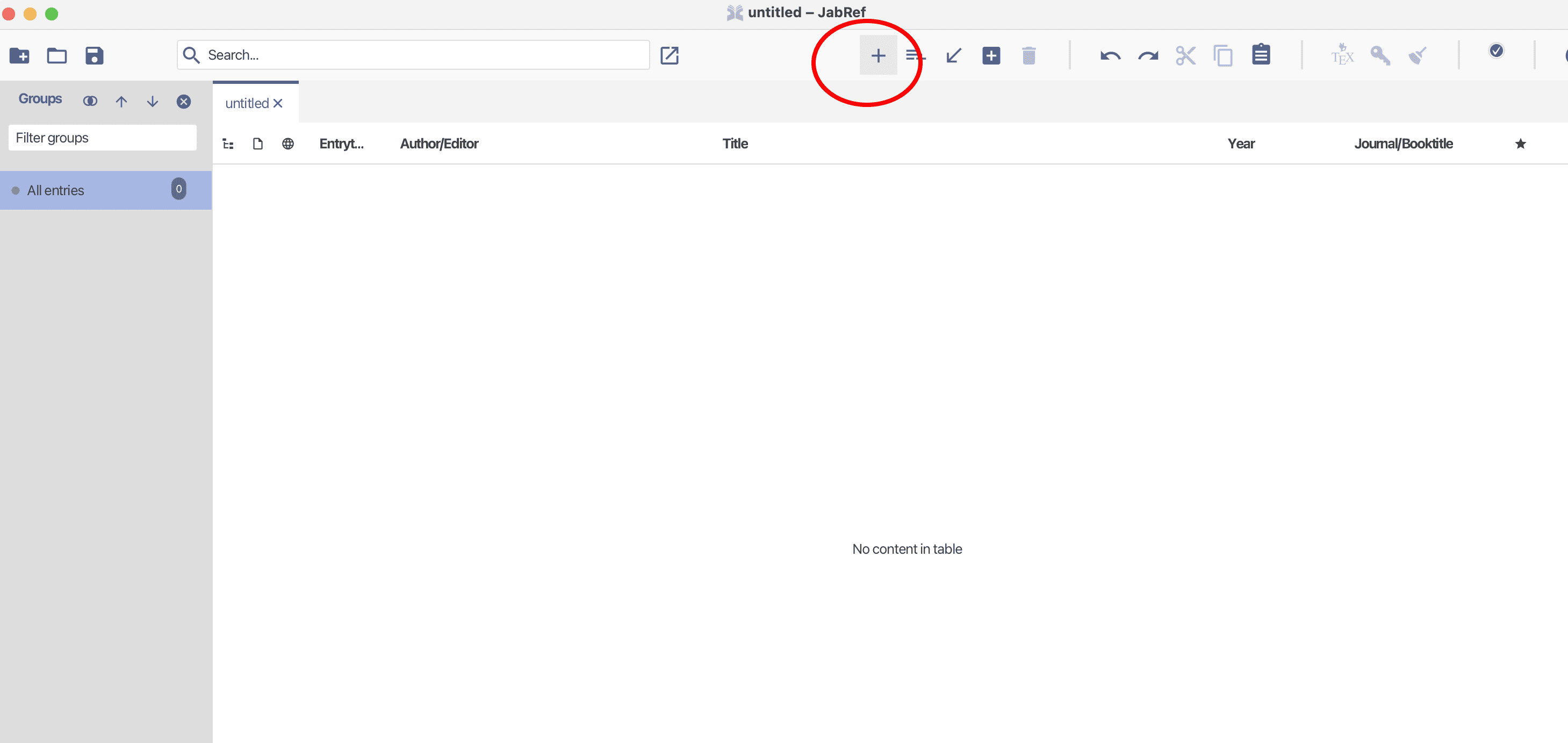Sort by Author/Editor column header
Image resolution: width=1568 pixels, height=743 pixels.
(x=439, y=144)
